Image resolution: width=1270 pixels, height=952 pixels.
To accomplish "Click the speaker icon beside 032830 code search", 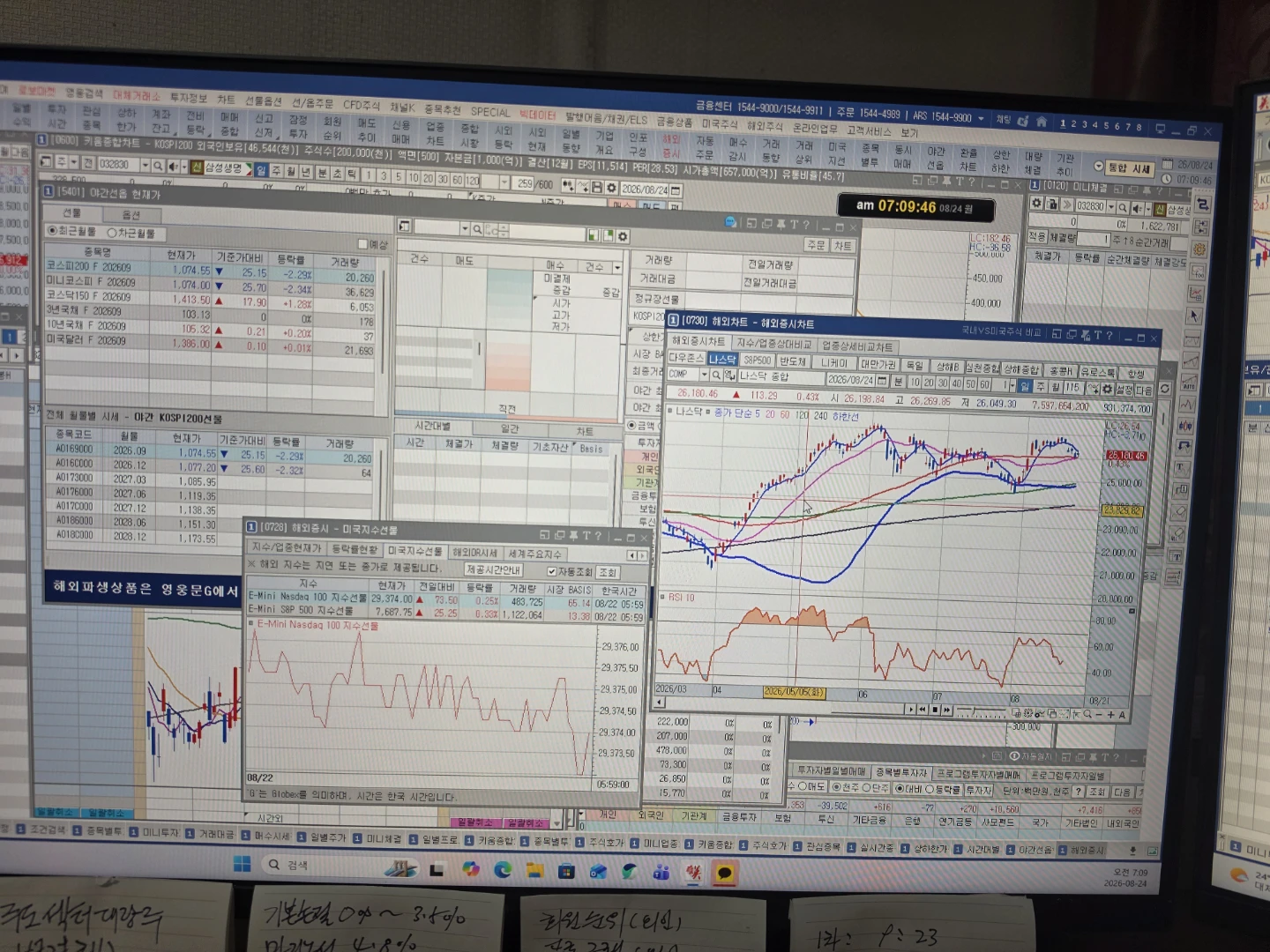I will (x=173, y=166).
